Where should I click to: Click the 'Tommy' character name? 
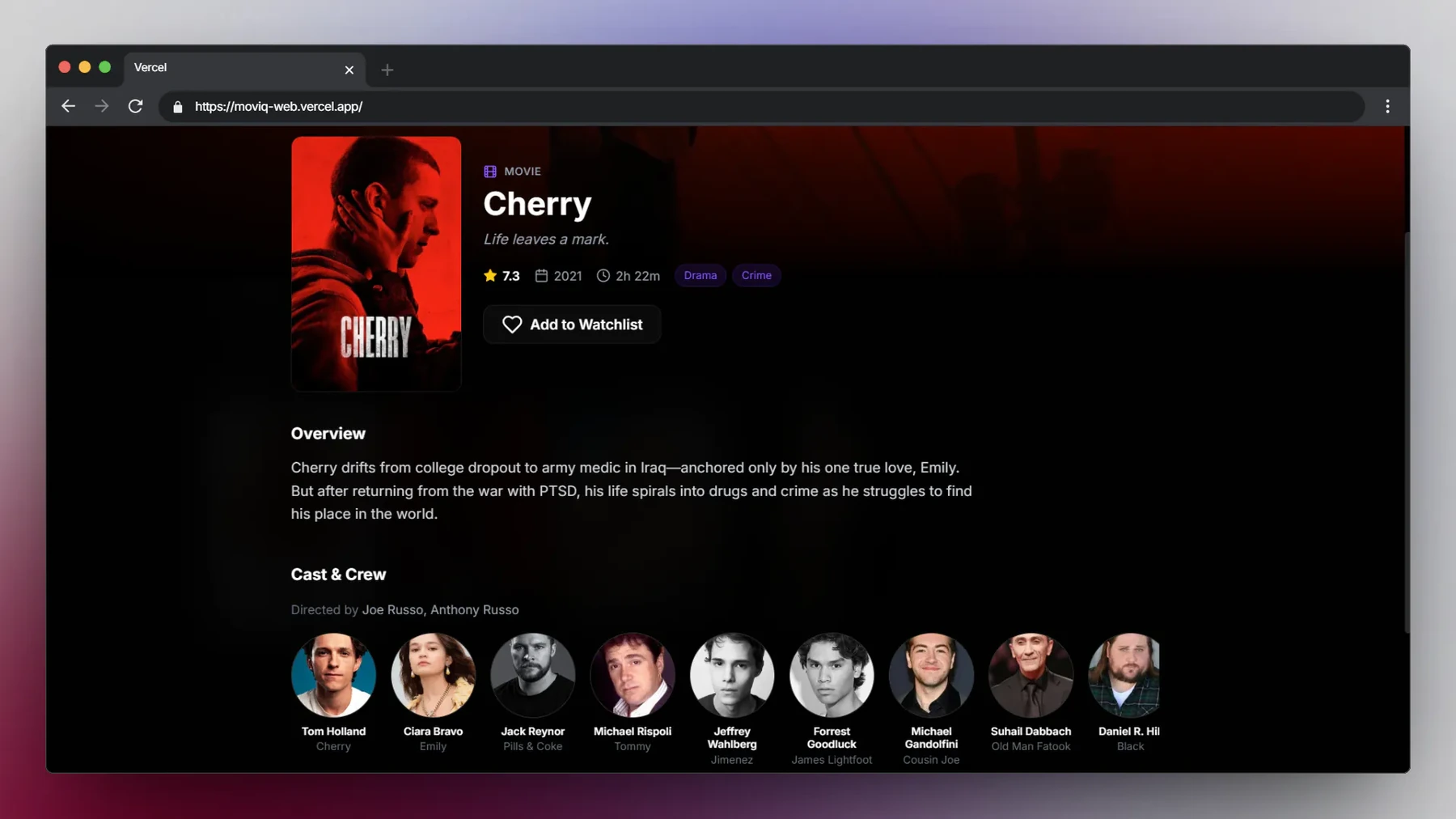click(x=633, y=747)
